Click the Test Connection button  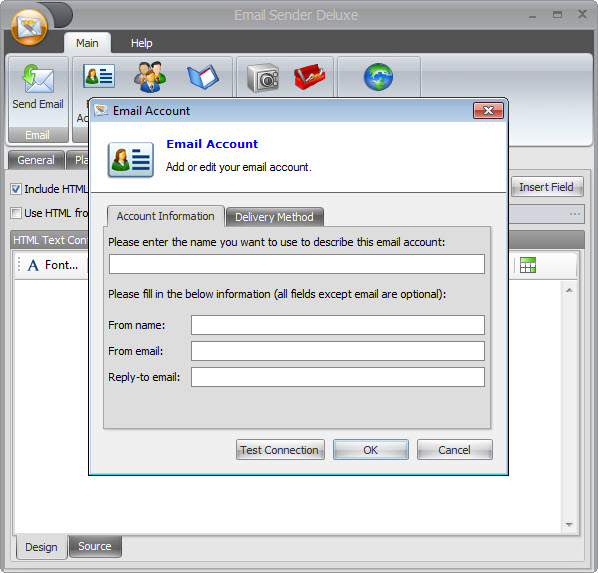click(280, 450)
